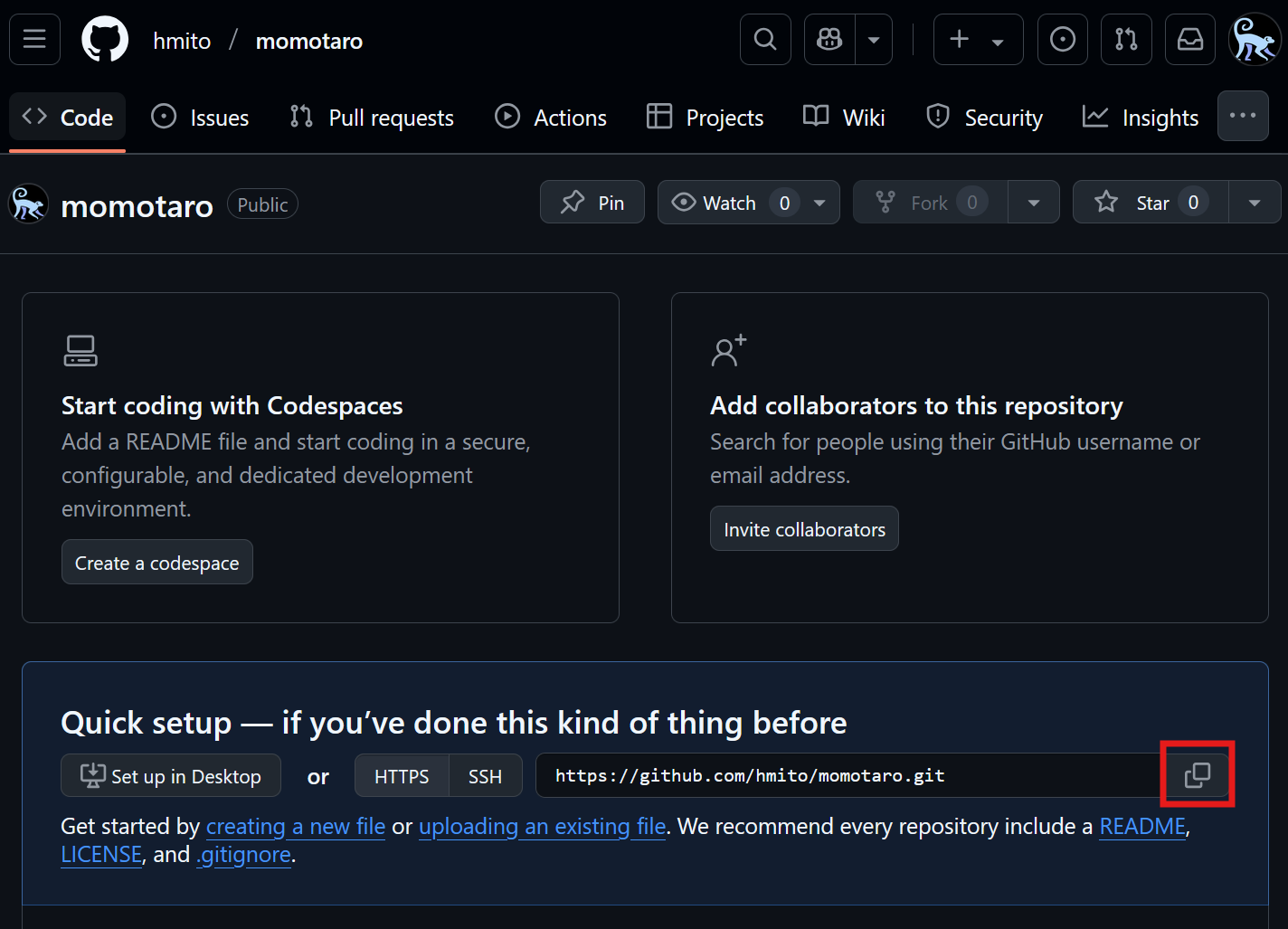This screenshot has width=1288, height=929.
Task: Open the Security tab
Action: pyautogui.click(x=985, y=118)
